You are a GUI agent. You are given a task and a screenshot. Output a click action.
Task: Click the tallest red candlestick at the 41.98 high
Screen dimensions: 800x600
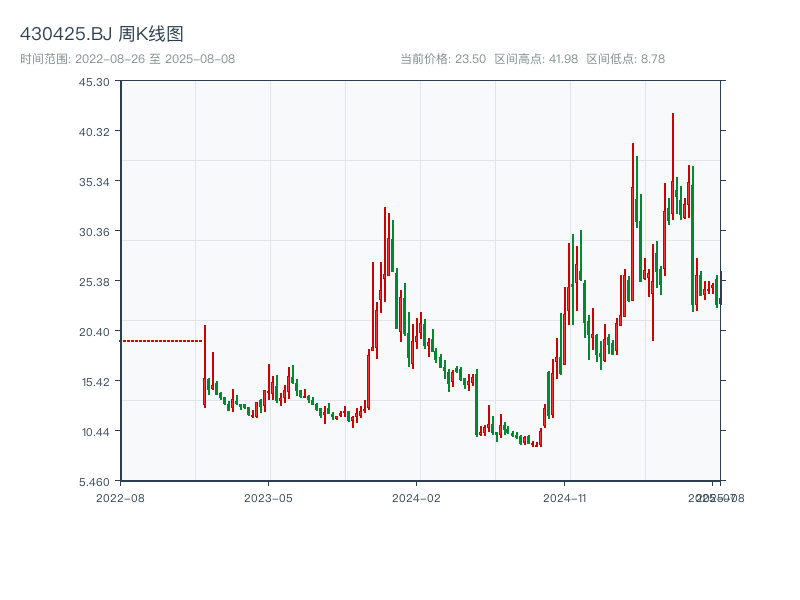point(673,166)
